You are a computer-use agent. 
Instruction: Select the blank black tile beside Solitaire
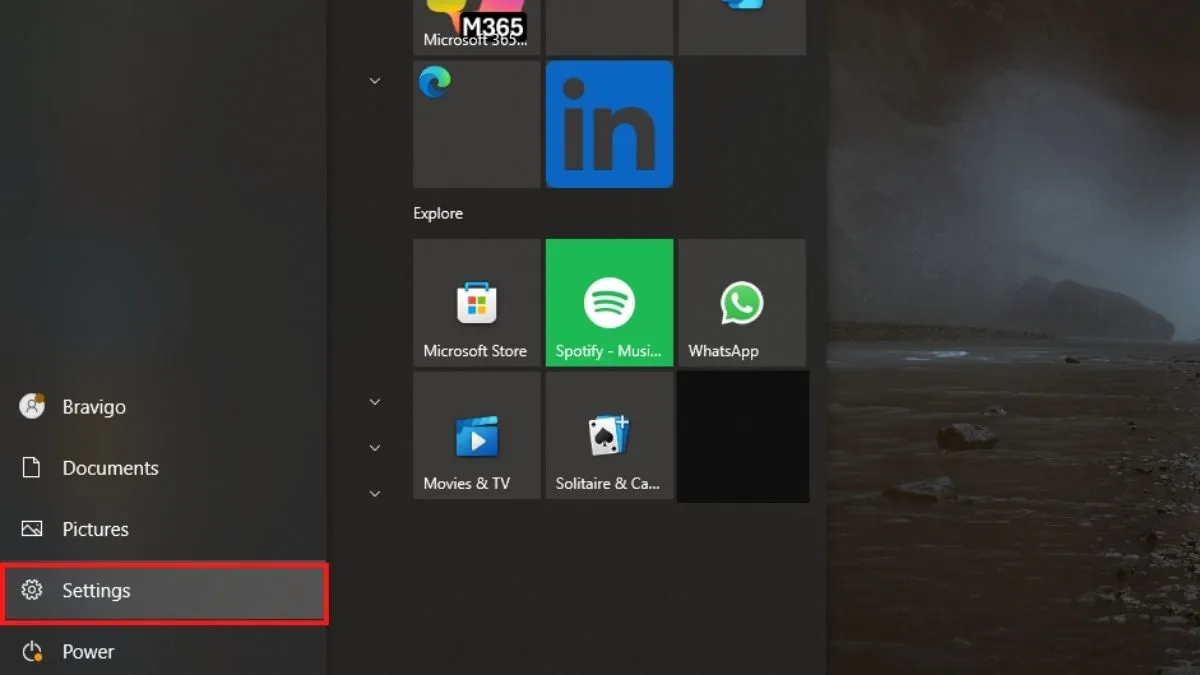pyautogui.click(x=742, y=436)
